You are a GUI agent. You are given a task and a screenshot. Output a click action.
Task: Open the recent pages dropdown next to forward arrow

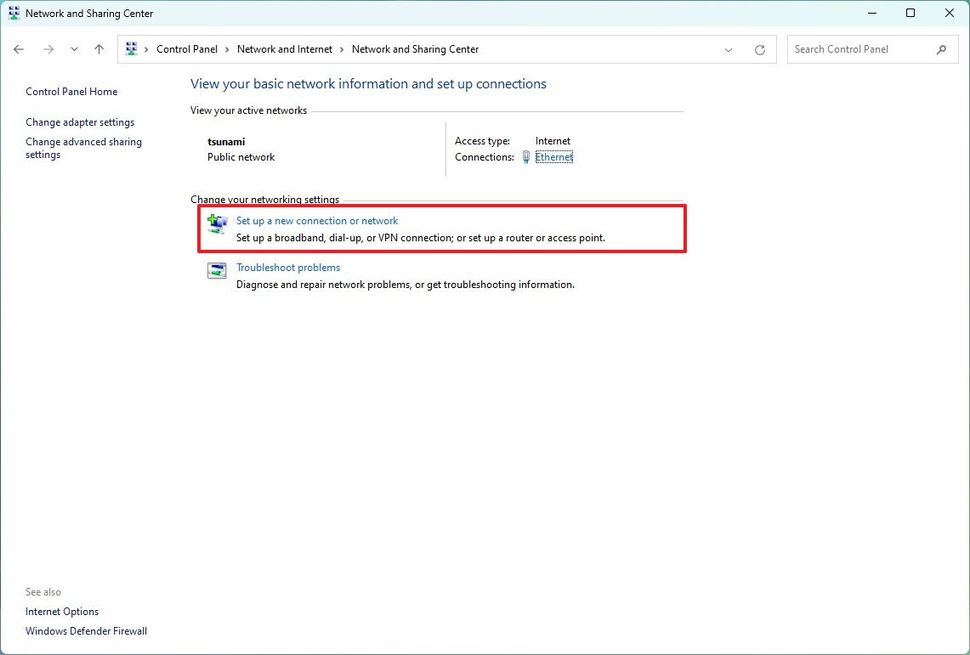coord(74,48)
